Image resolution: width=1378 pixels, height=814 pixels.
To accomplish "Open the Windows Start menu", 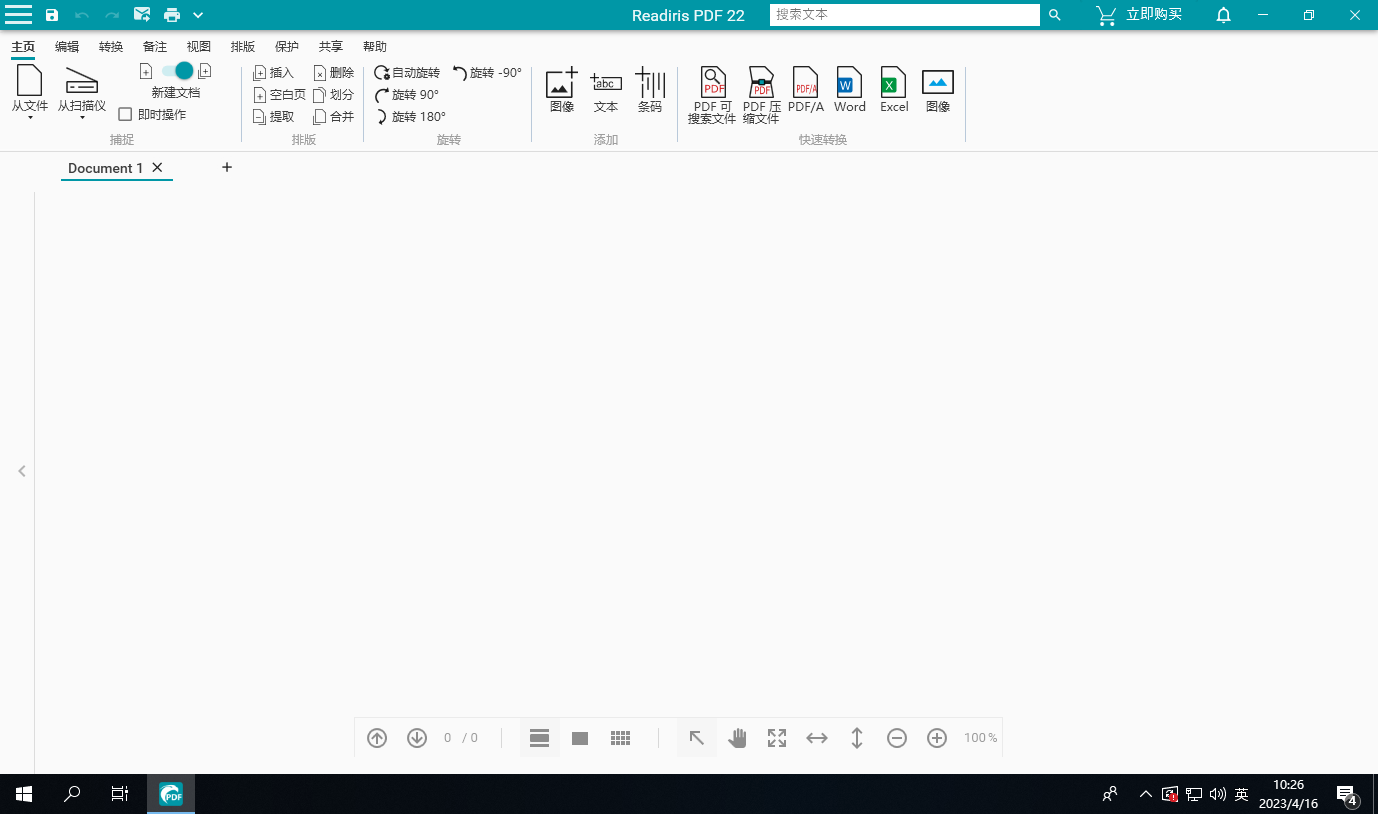I will pyautogui.click(x=24, y=794).
